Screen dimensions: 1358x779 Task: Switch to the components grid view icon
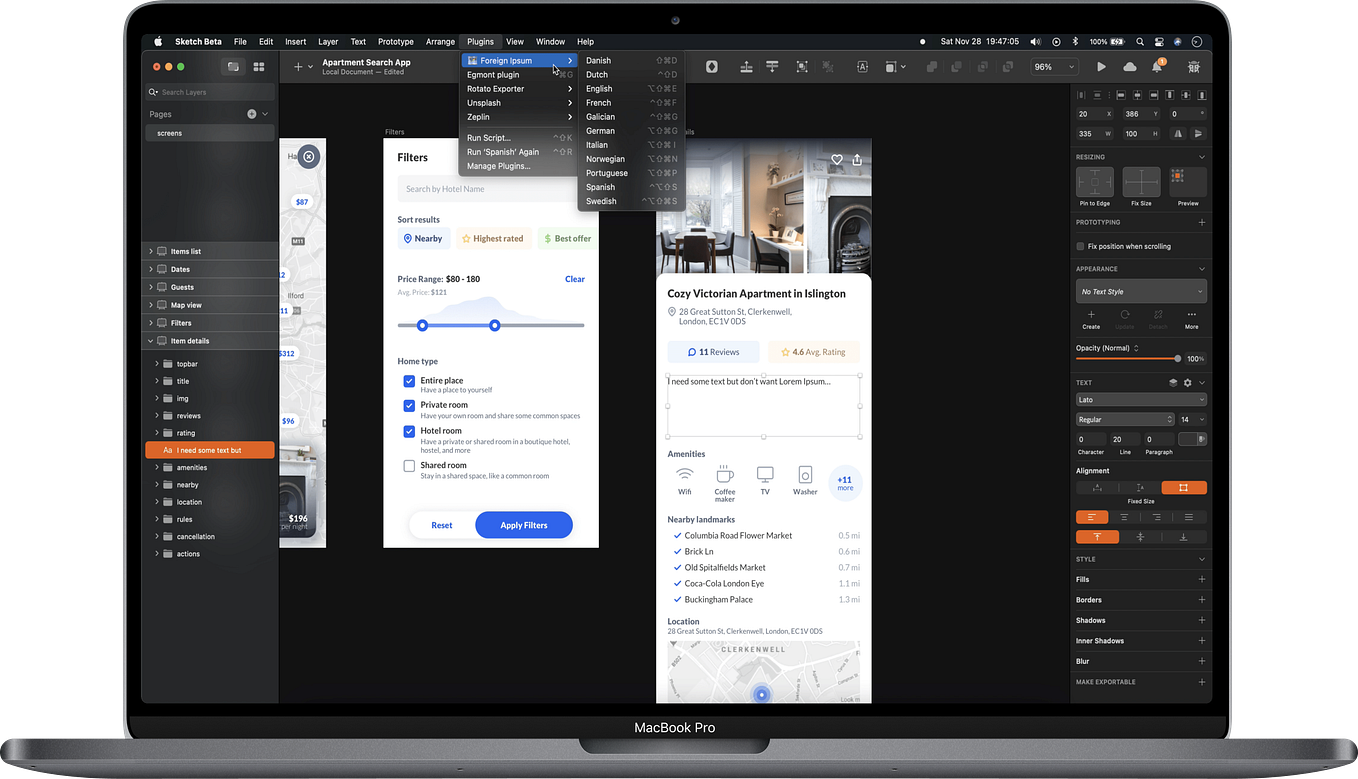click(259, 67)
